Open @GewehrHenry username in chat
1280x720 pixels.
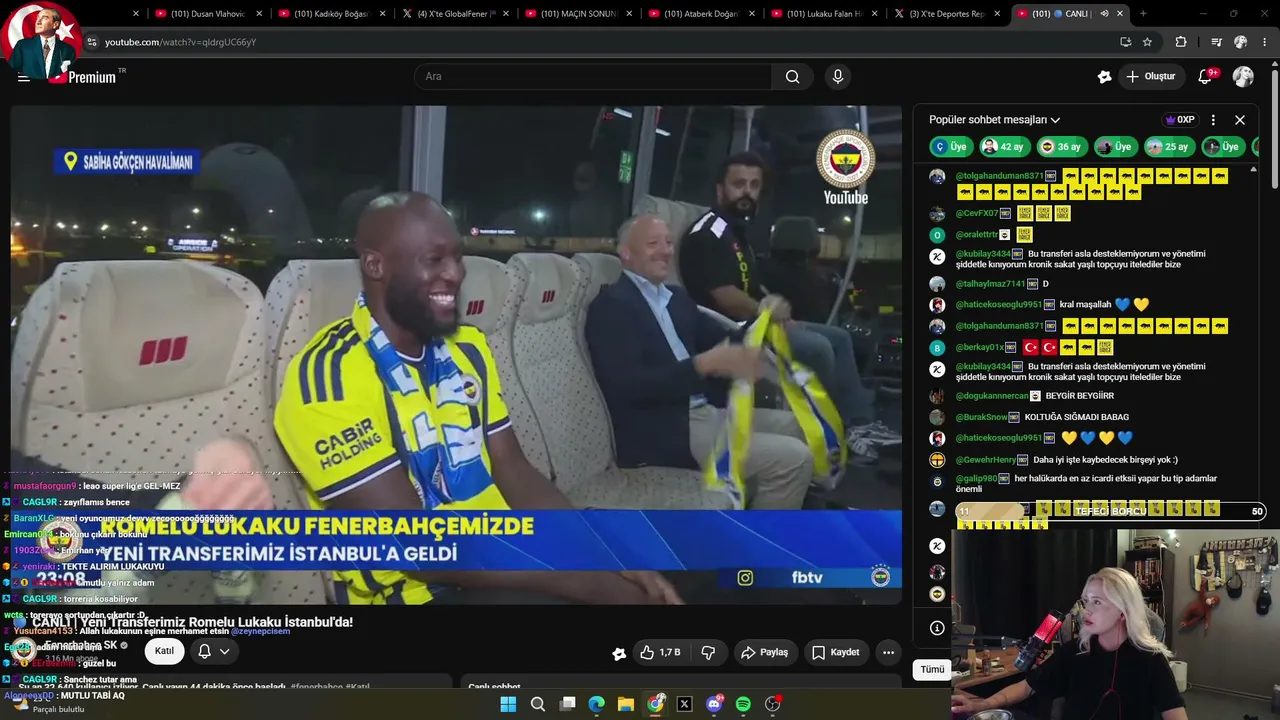point(986,460)
